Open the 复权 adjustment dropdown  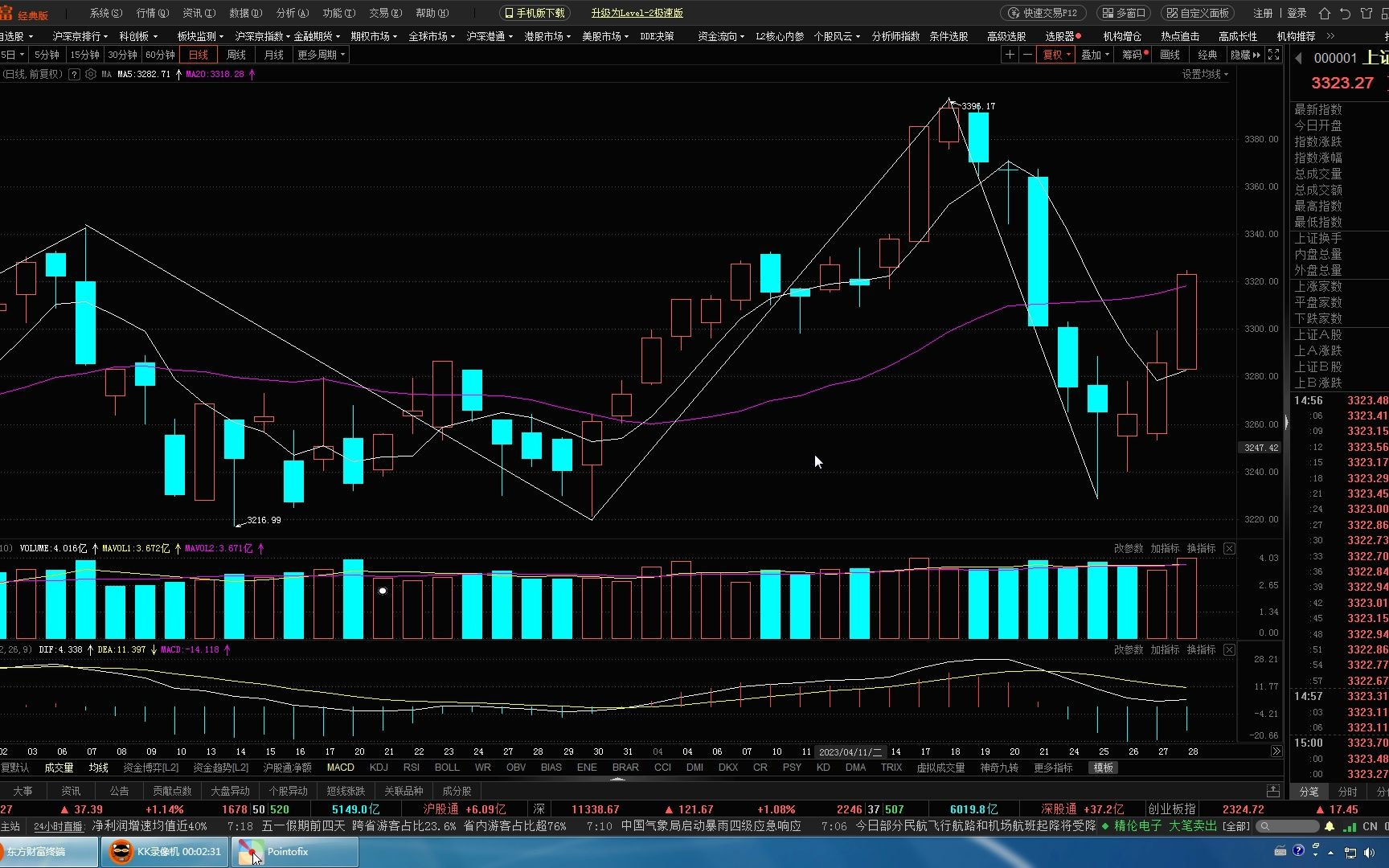1056,55
